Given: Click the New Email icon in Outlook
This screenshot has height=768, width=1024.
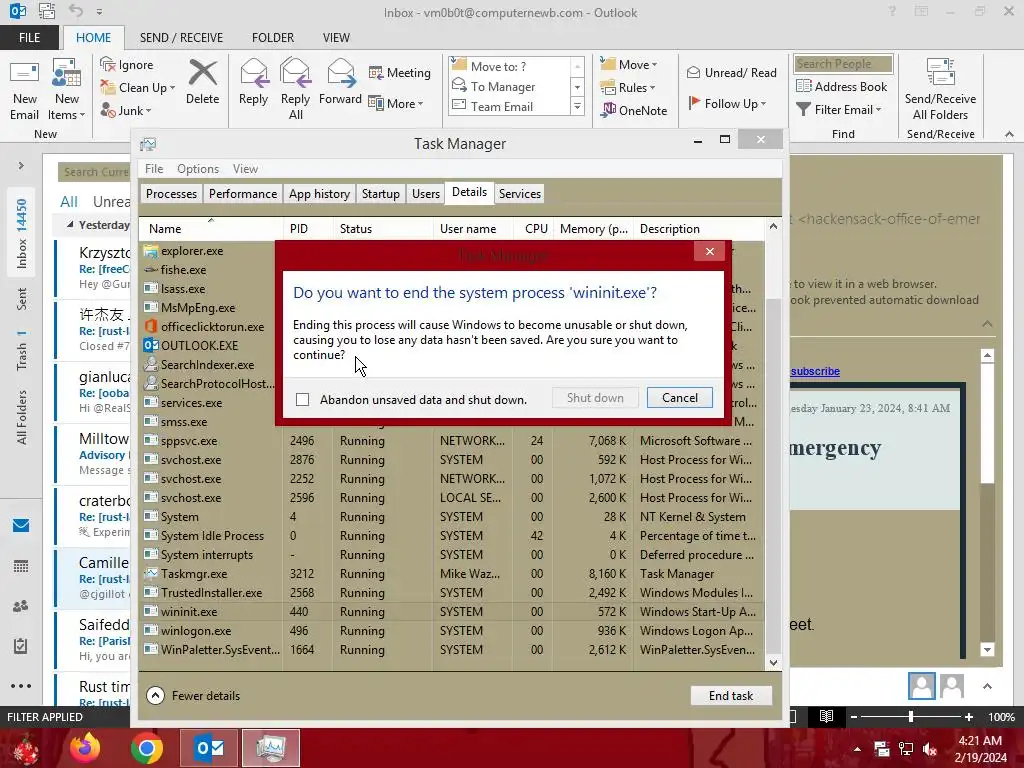Looking at the screenshot, I should pyautogui.click(x=25, y=90).
